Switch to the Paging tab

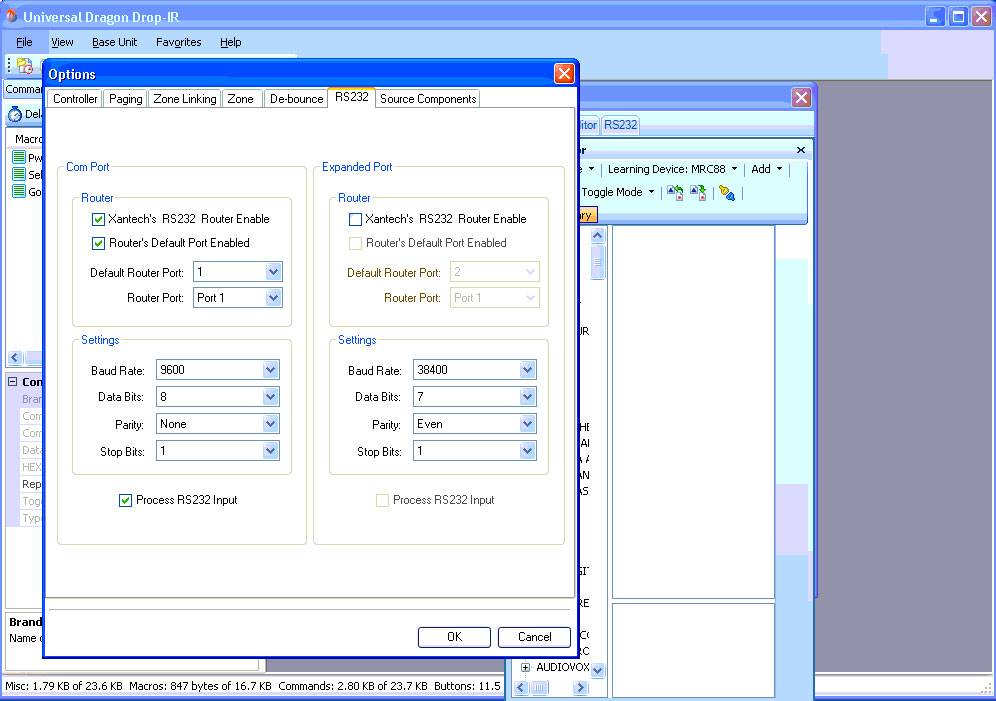pos(125,99)
